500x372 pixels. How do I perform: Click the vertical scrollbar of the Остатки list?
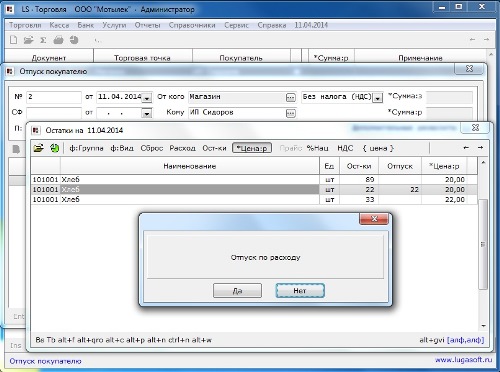coord(483,243)
